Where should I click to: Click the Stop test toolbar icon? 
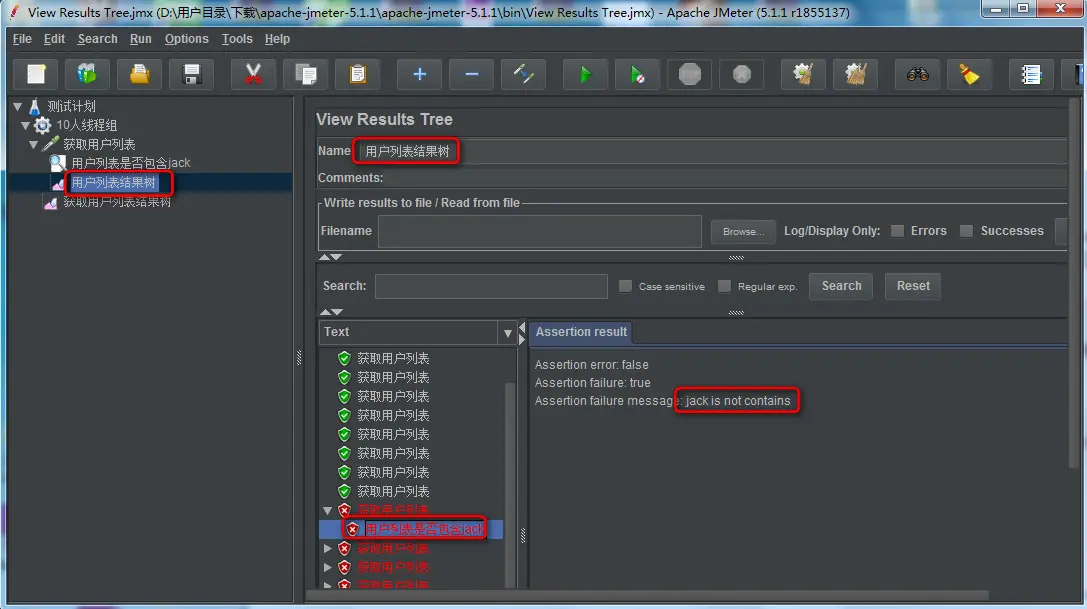[690, 74]
